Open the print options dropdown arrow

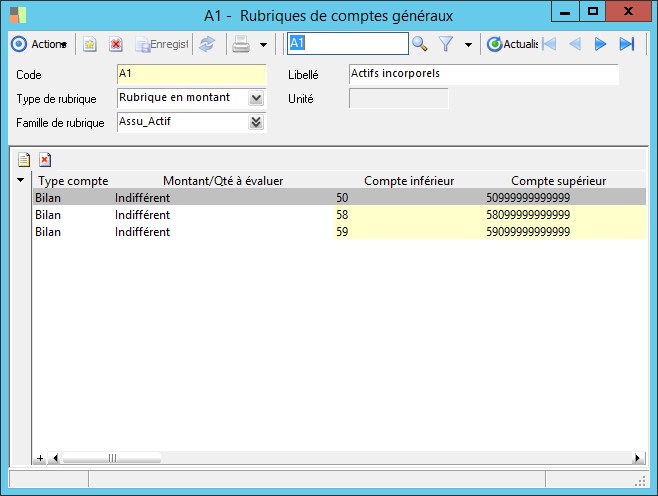(x=263, y=45)
